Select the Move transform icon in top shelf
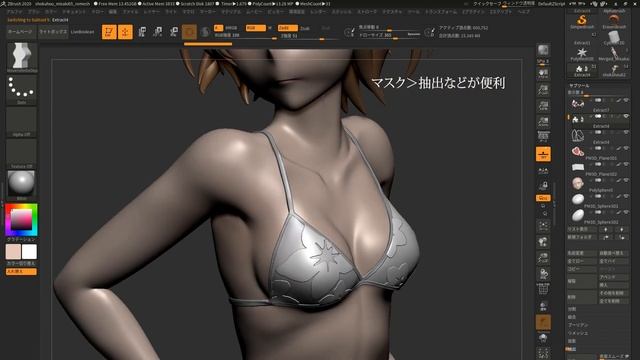This screenshot has width=640, height=360. tap(142, 32)
